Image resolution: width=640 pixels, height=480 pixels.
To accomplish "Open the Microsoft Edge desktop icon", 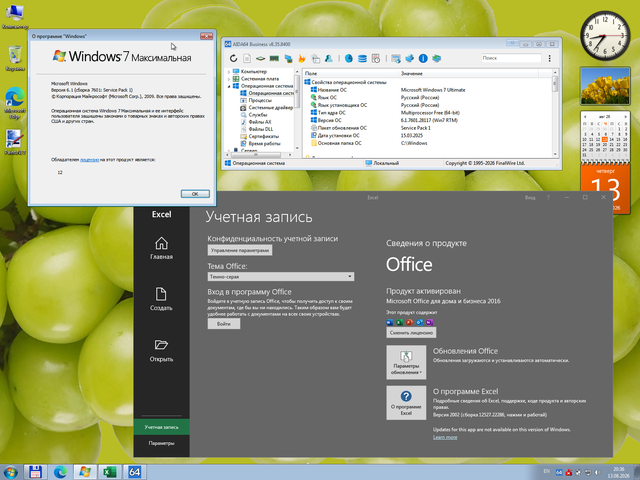I will click(x=15, y=103).
